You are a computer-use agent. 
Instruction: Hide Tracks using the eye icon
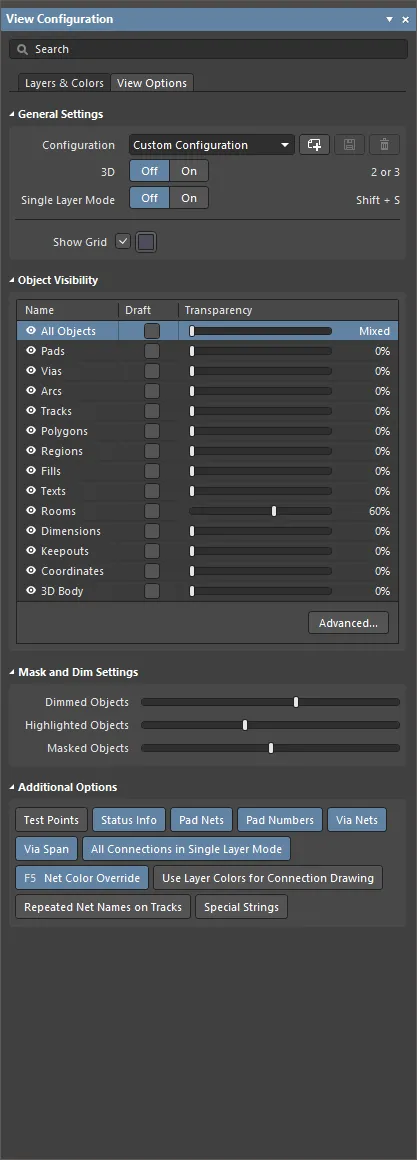(31, 411)
